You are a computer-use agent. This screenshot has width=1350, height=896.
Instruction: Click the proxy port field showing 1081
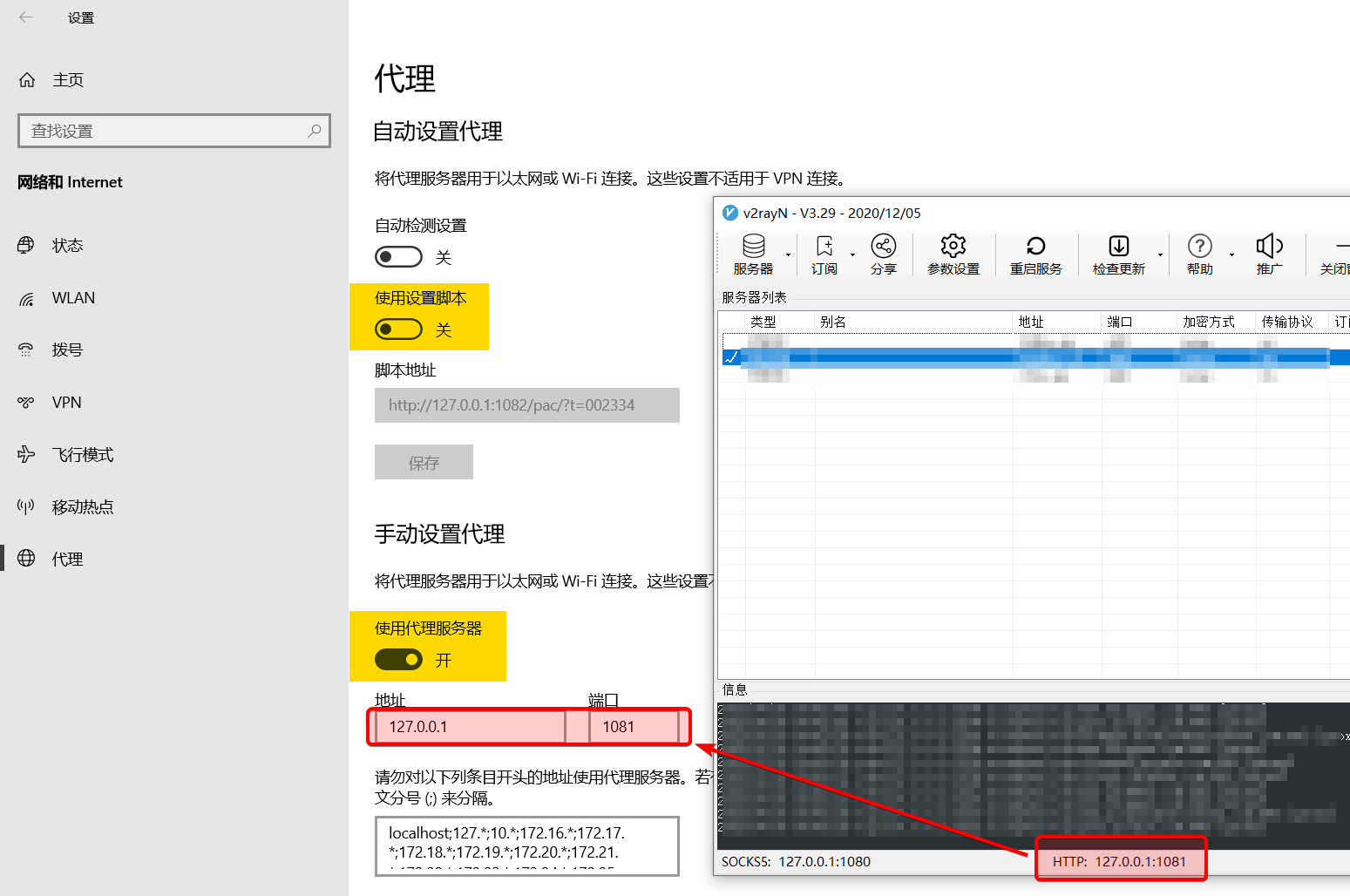634,727
